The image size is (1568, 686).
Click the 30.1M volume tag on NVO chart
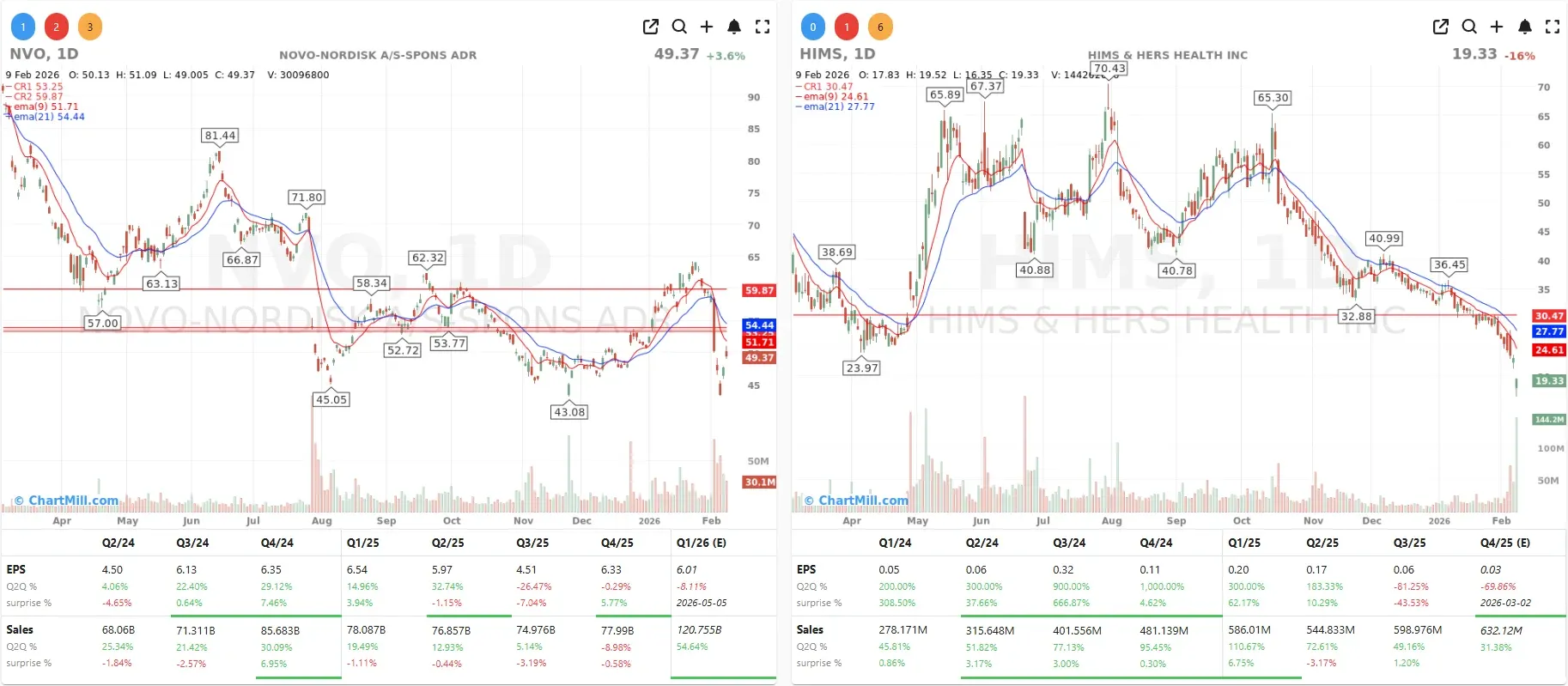759,483
